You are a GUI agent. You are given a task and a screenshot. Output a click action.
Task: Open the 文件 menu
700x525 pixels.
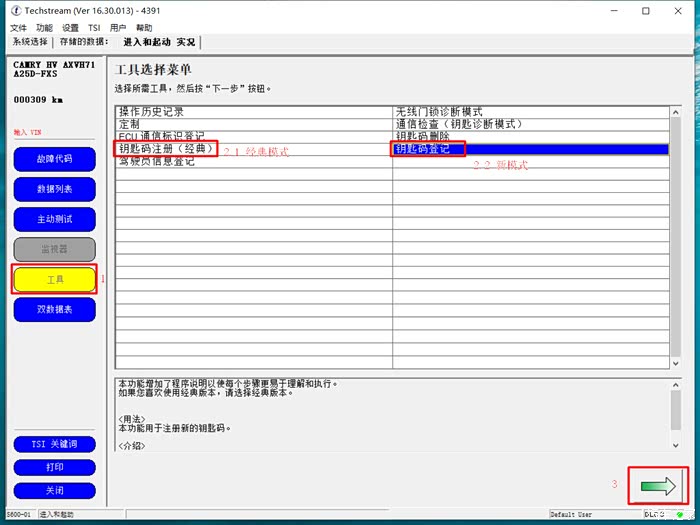18,28
